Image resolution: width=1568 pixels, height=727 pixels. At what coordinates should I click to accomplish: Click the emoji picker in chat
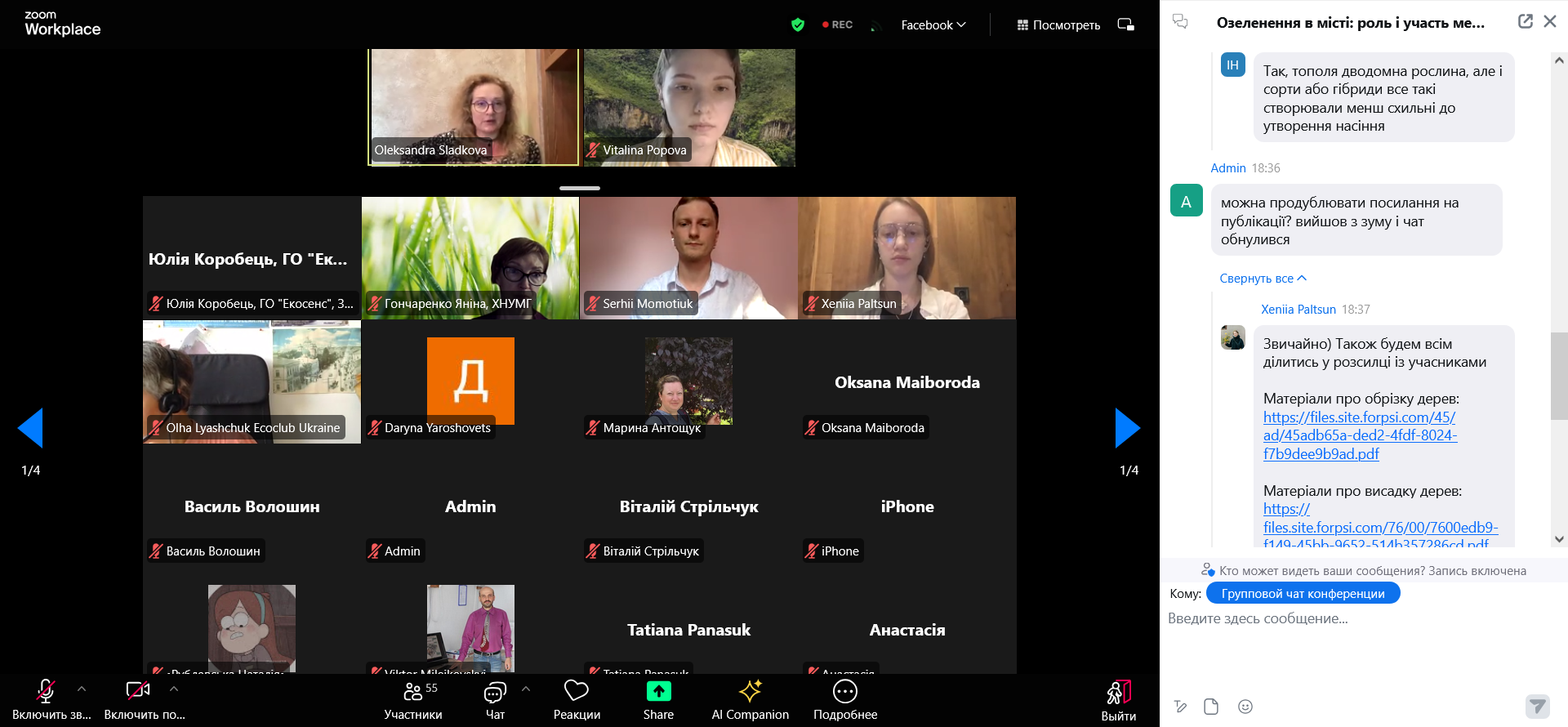[x=1245, y=707]
